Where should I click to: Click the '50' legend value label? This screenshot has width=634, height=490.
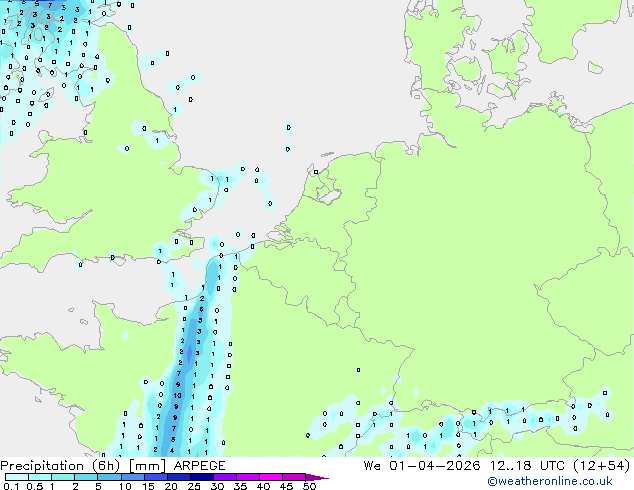click(x=309, y=486)
